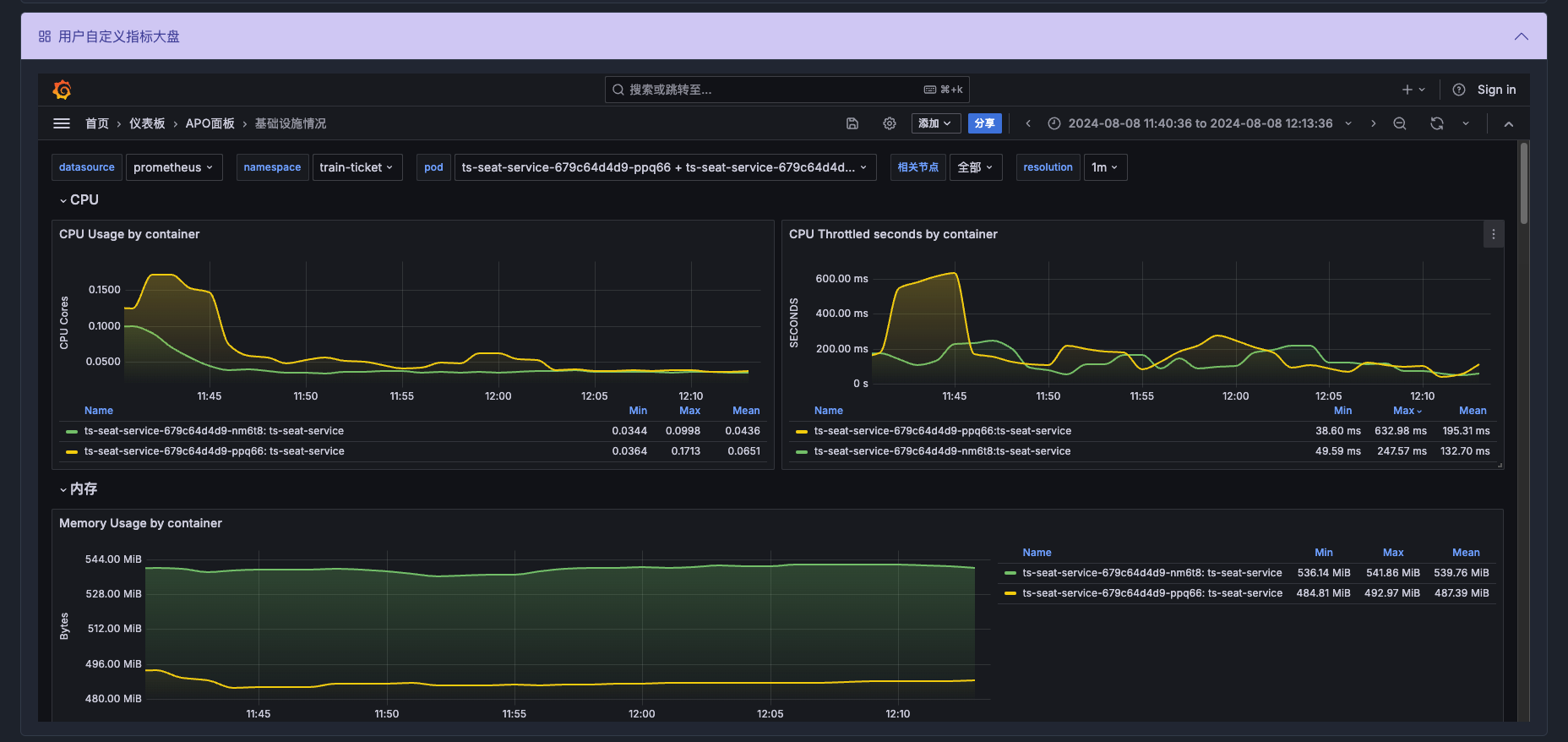
Task: Shift time range backward with left arrow
Action: click(1028, 123)
